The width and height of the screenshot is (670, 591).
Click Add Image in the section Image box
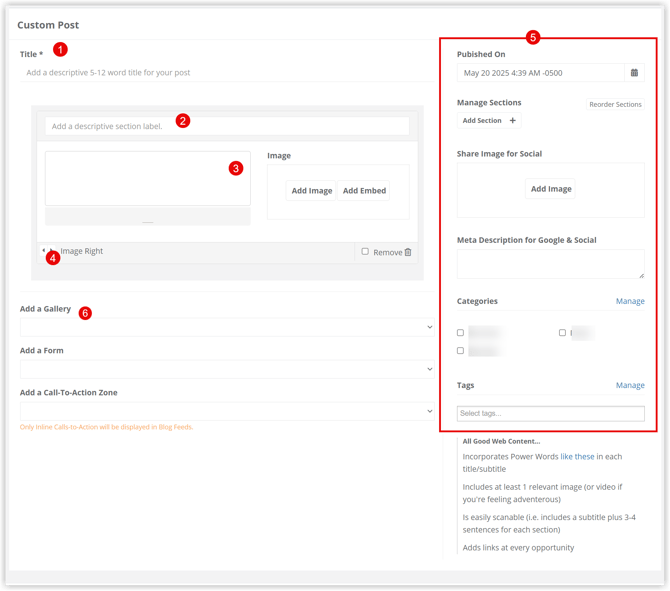(311, 191)
